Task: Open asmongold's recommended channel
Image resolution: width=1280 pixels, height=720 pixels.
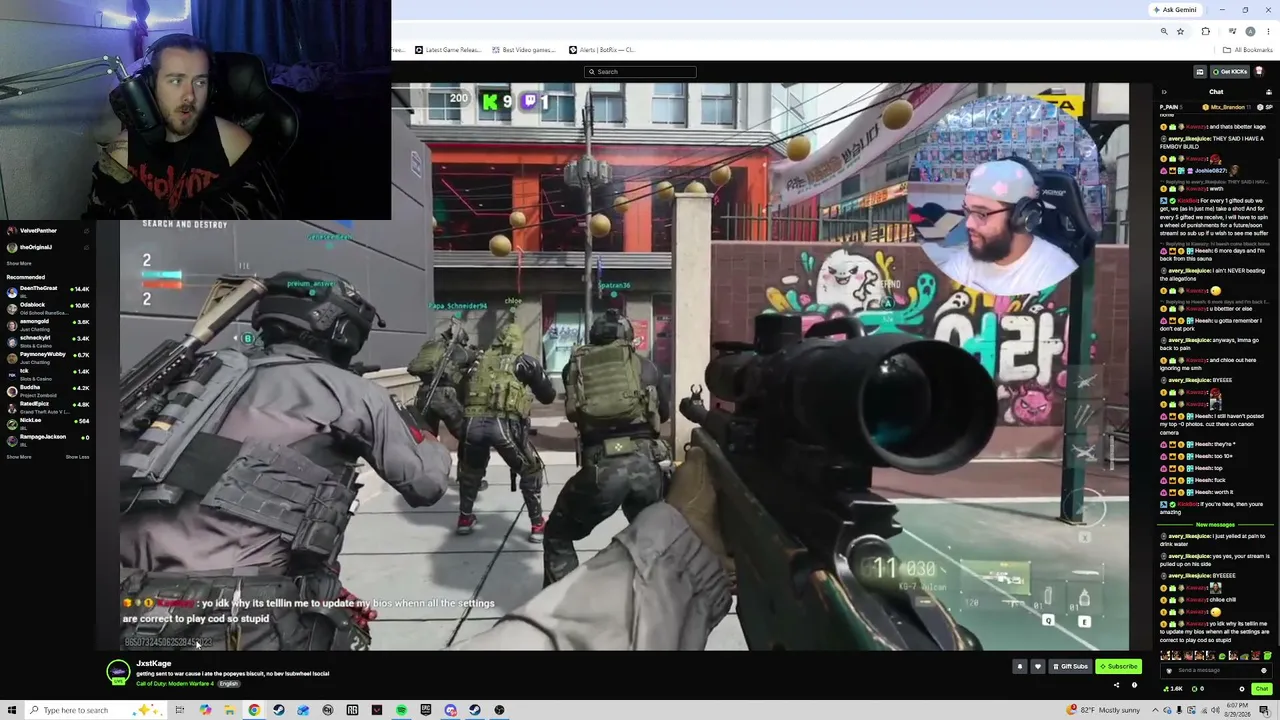Action: [46, 324]
